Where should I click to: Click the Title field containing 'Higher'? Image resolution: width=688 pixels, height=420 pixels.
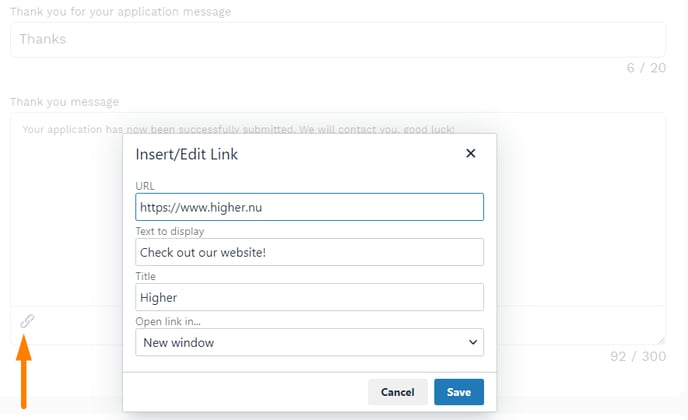[x=309, y=297]
